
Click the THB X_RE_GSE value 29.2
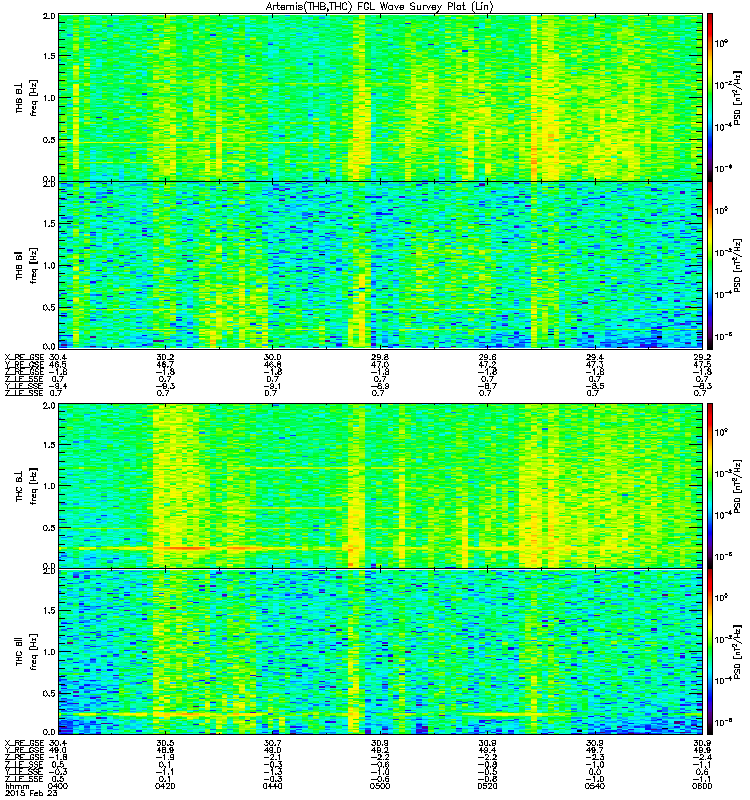click(702, 357)
